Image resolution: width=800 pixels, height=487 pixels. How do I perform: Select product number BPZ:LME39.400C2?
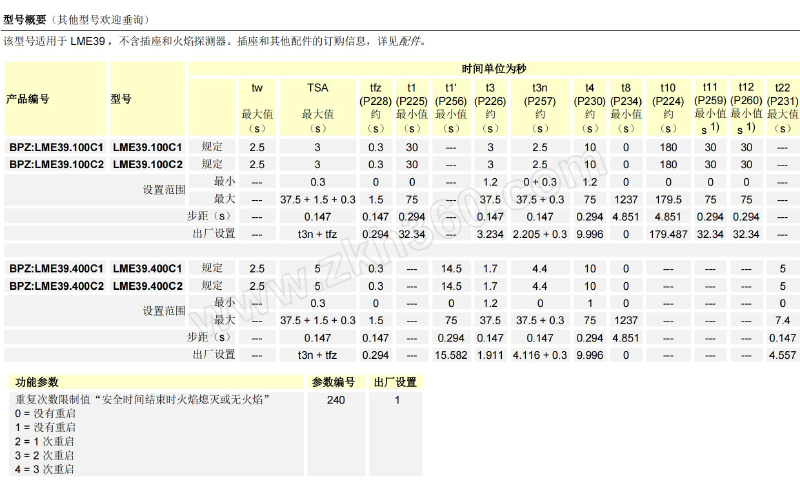(56, 286)
